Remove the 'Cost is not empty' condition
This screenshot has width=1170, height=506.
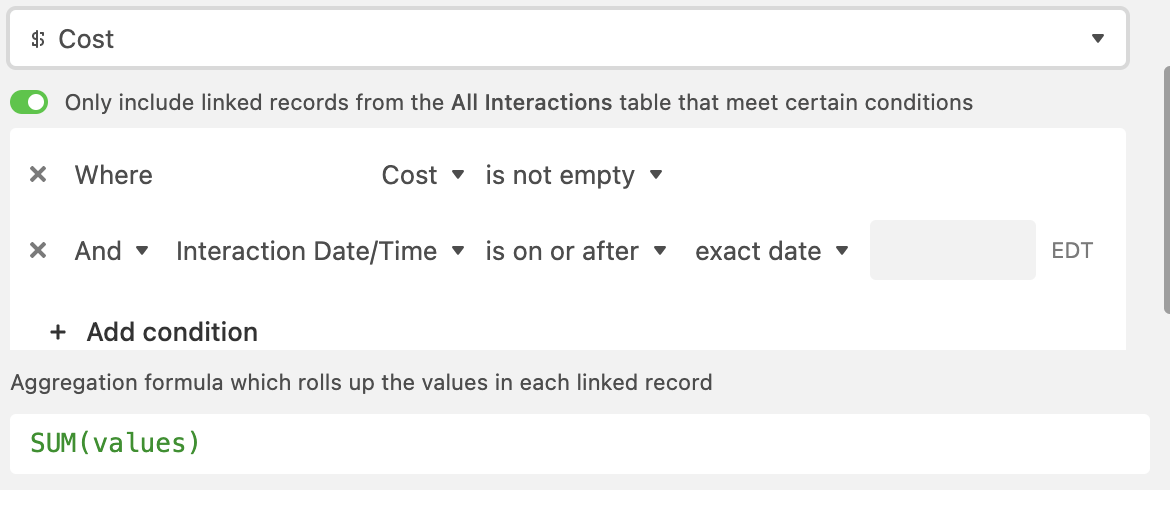(38, 175)
